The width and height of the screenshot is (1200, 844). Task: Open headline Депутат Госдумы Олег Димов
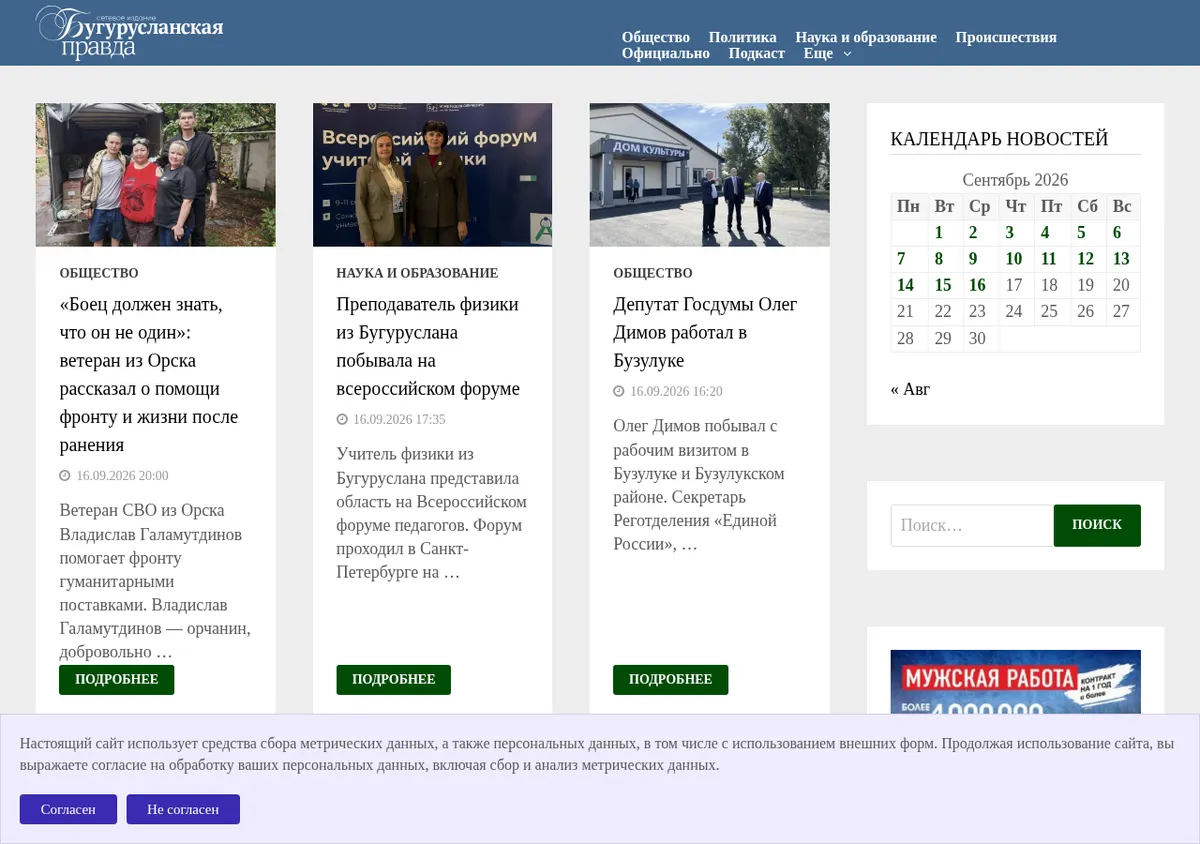pyautogui.click(x=705, y=332)
